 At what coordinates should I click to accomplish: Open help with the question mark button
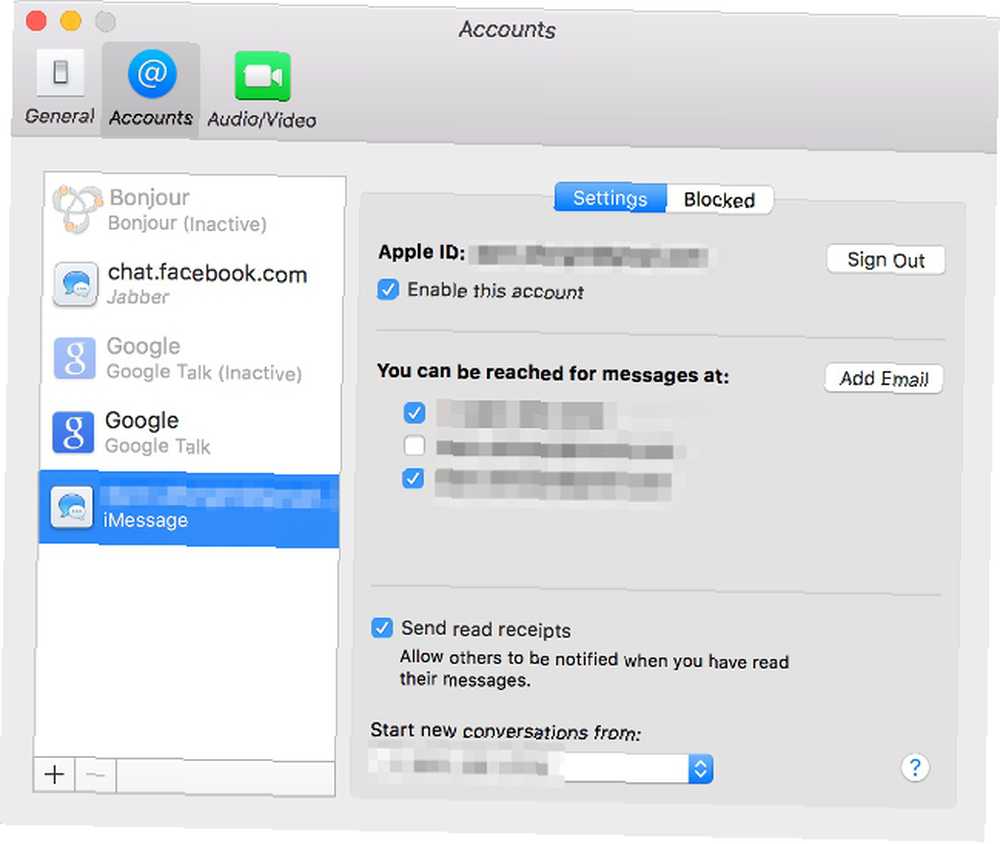pos(915,767)
